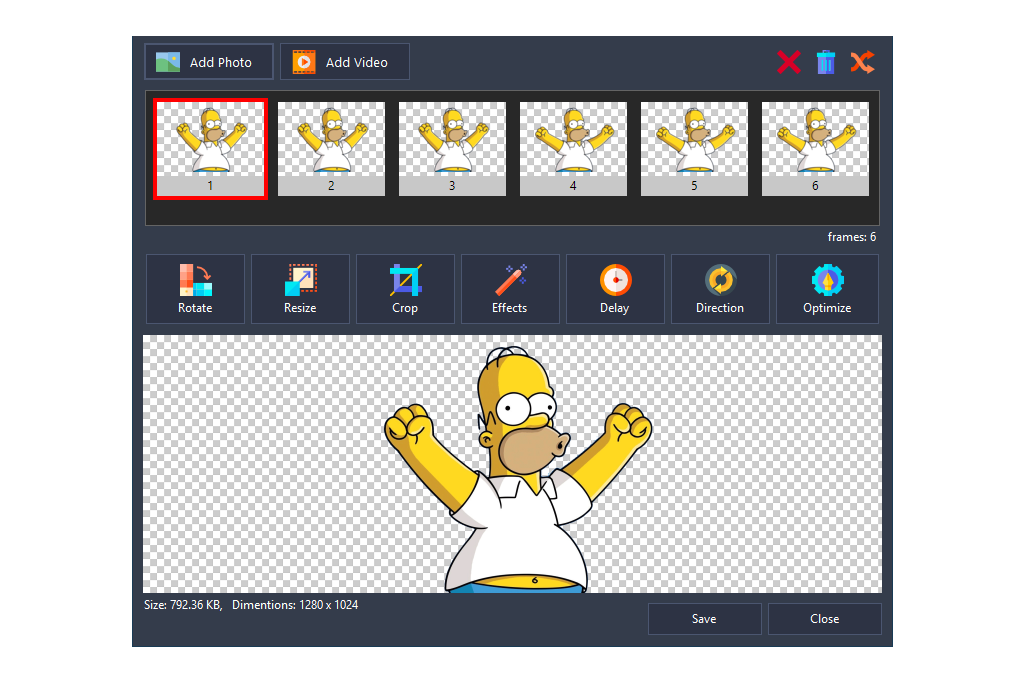
Task: Select the frame 2 thumbnail
Action: point(331,148)
